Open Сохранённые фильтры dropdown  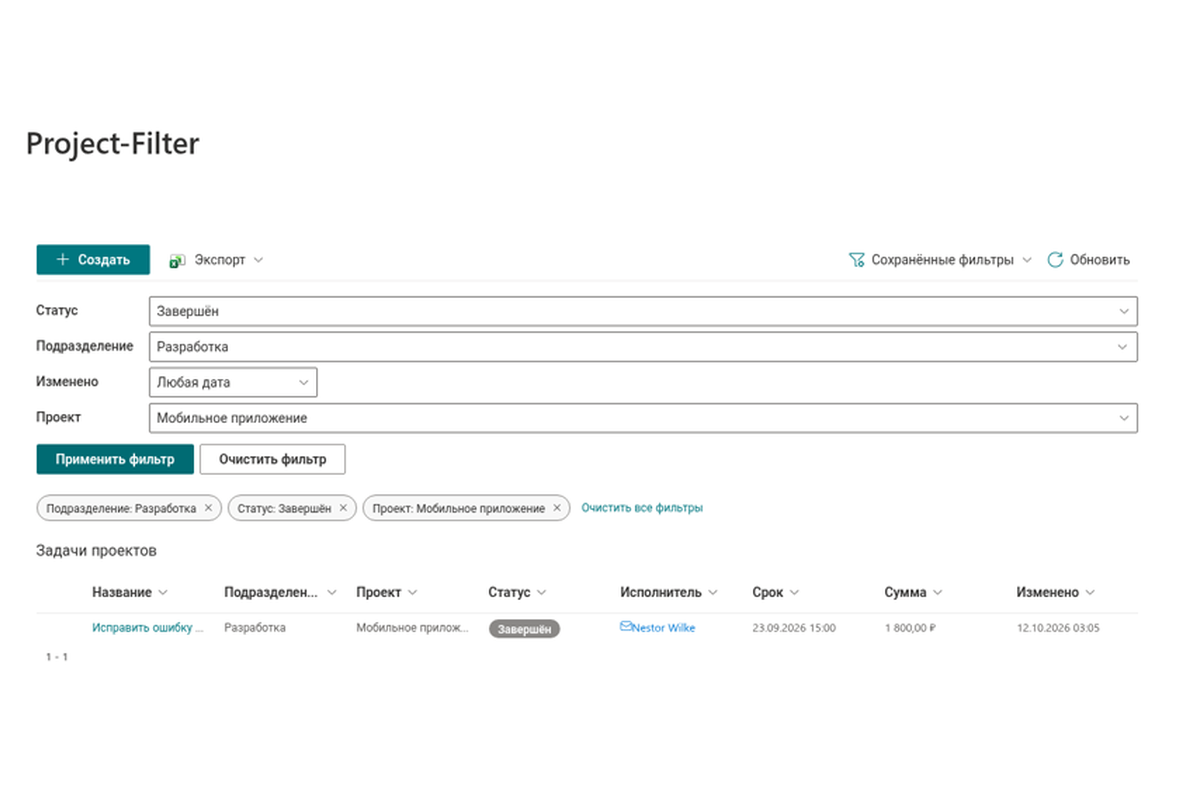pyautogui.click(x=939, y=260)
